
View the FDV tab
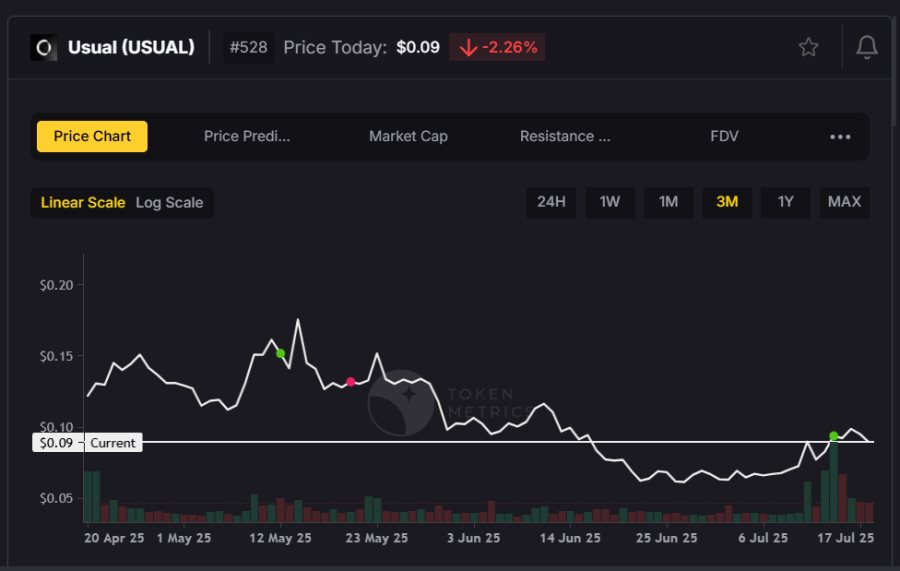point(724,137)
